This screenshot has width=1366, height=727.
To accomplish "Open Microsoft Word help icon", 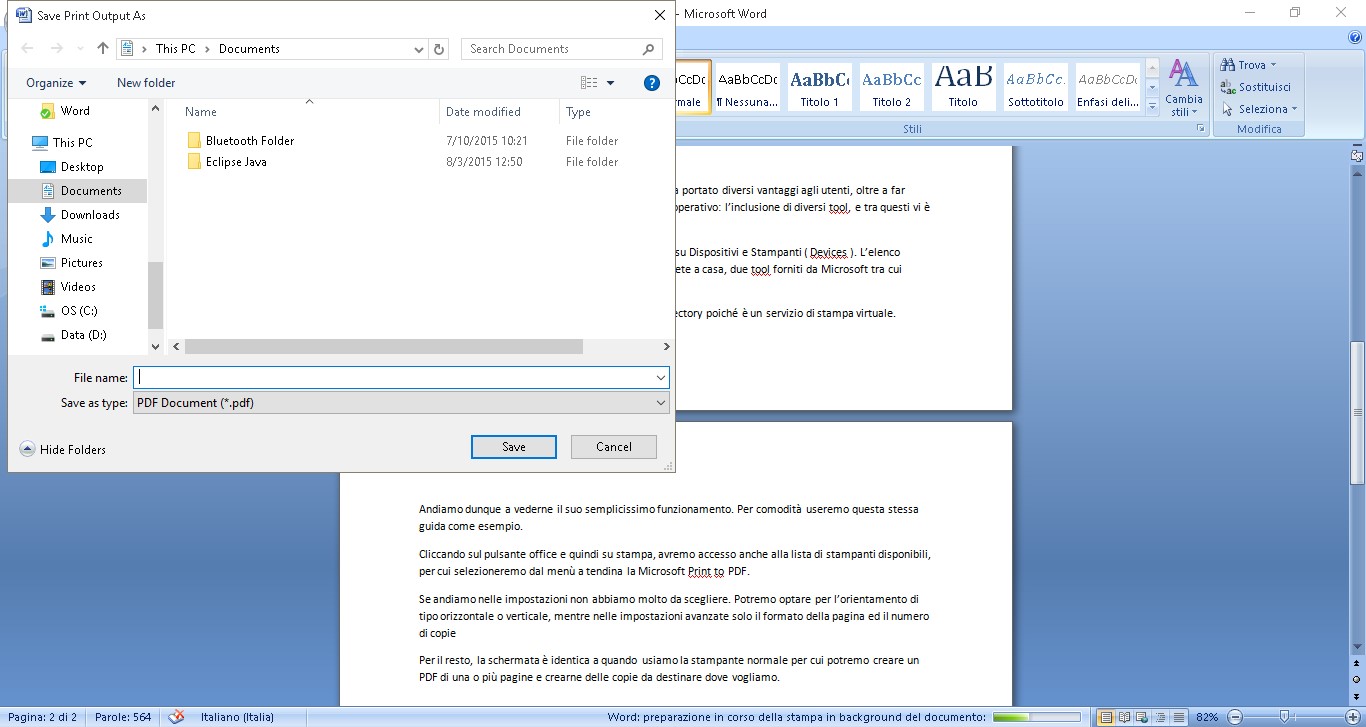I will click(x=1355, y=37).
